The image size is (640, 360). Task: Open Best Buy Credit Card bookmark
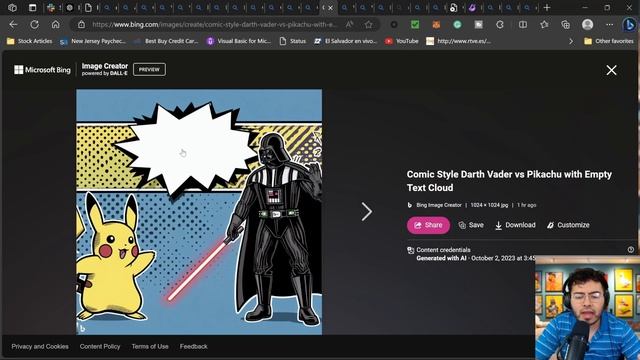pyautogui.click(x=166, y=41)
